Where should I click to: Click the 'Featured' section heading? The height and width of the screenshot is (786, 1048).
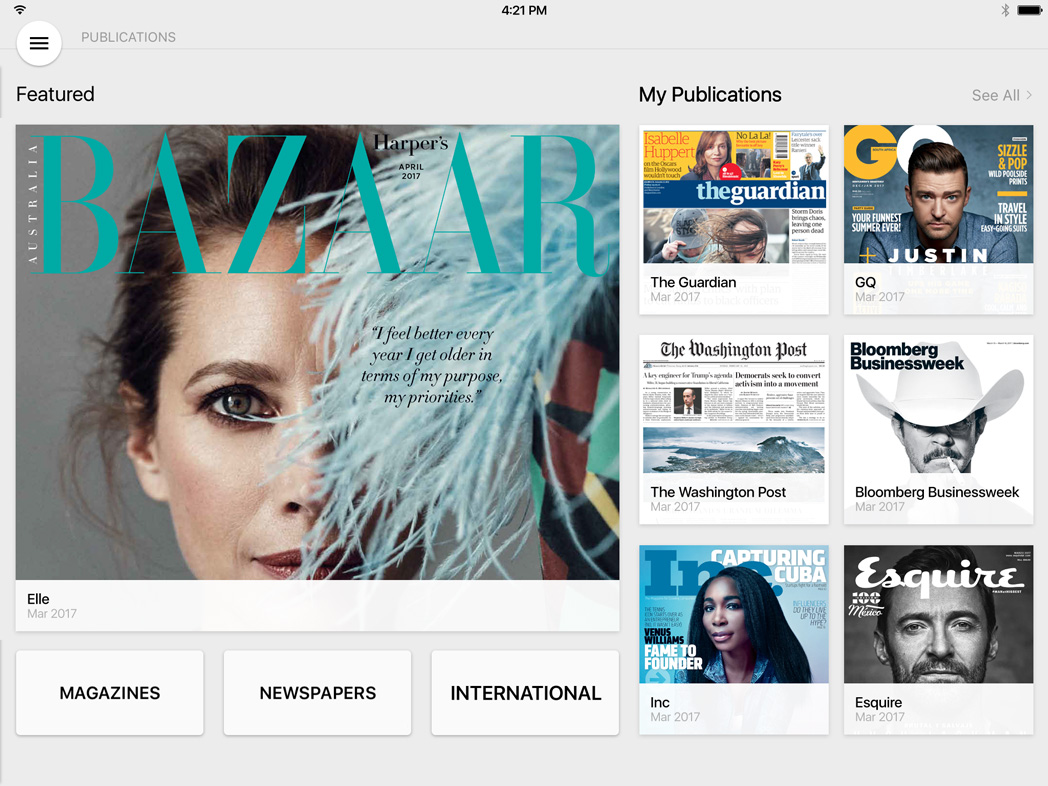(x=55, y=94)
